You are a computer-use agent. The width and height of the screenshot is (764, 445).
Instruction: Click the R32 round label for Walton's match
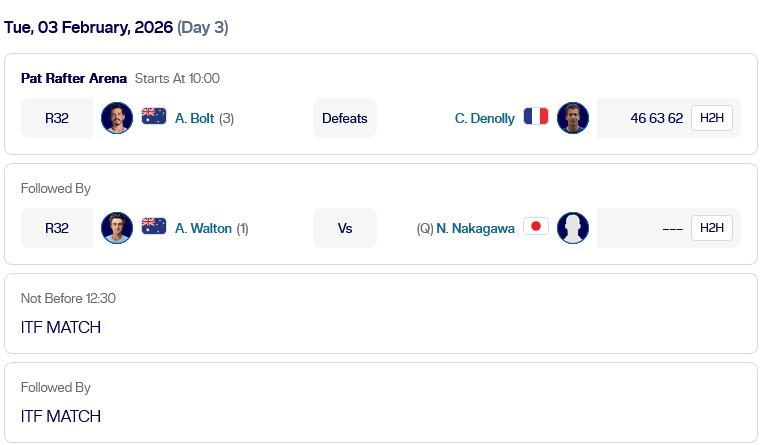(x=57, y=228)
